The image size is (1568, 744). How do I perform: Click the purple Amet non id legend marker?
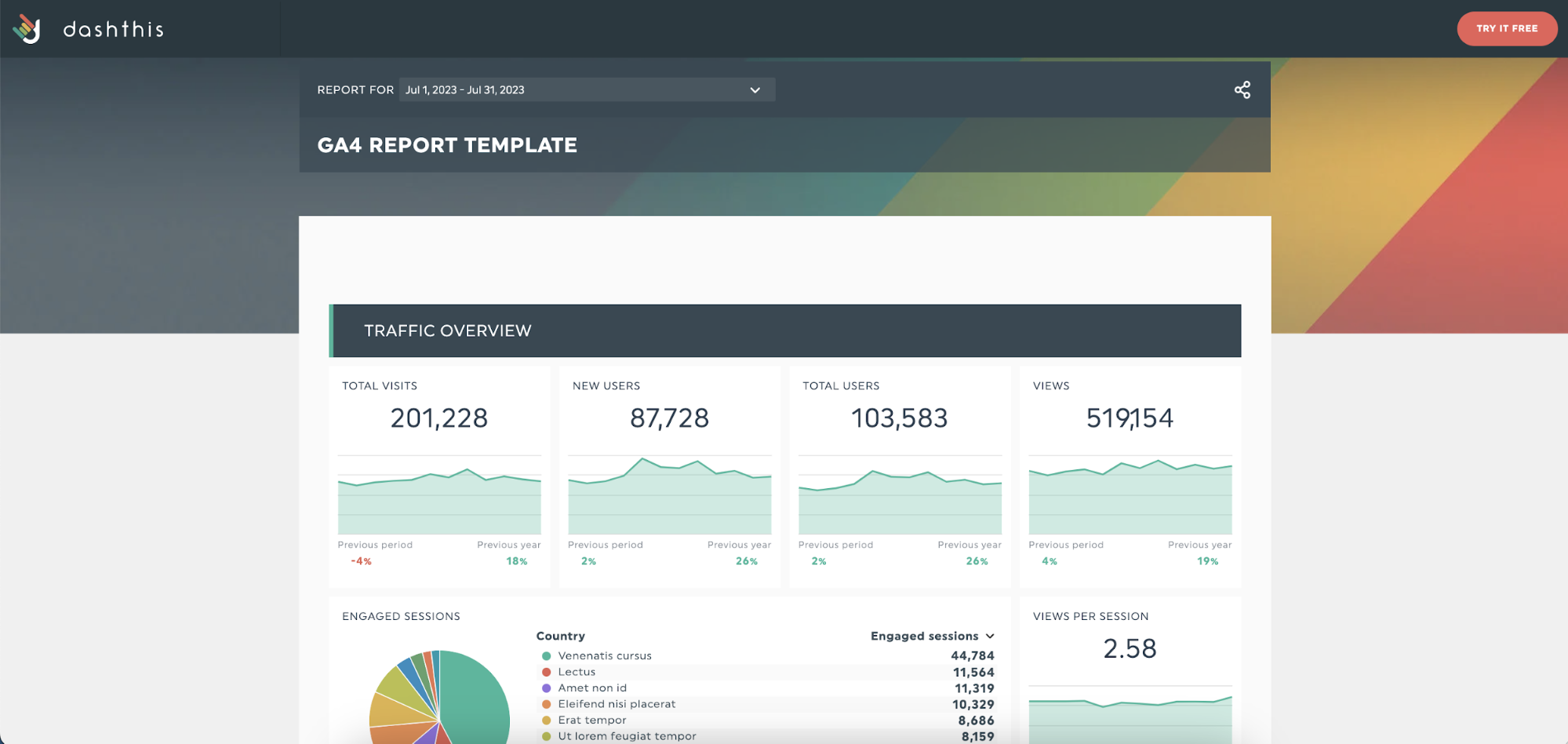[545, 687]
